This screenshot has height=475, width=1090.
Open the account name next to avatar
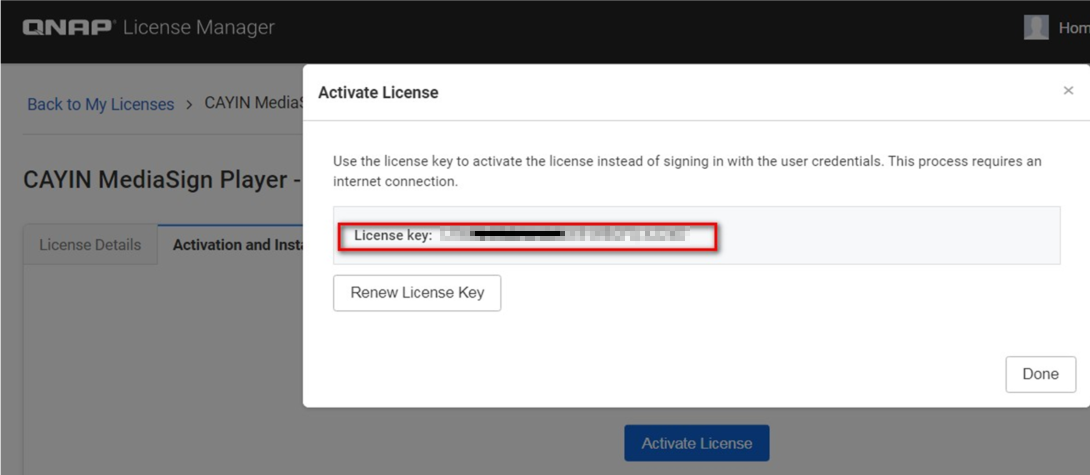pyautogui.click(x=1074, y=28)
